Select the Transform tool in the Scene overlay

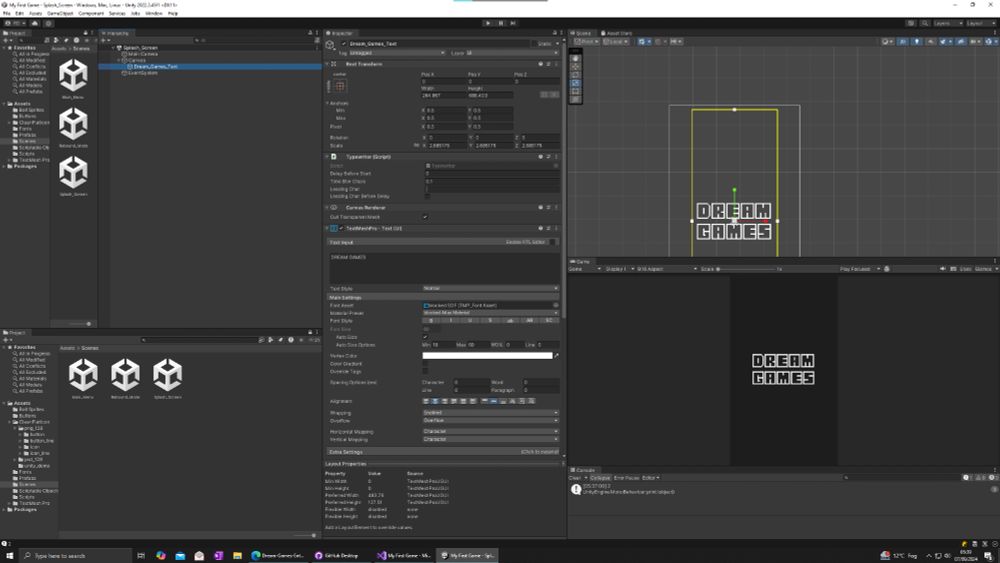575,99
